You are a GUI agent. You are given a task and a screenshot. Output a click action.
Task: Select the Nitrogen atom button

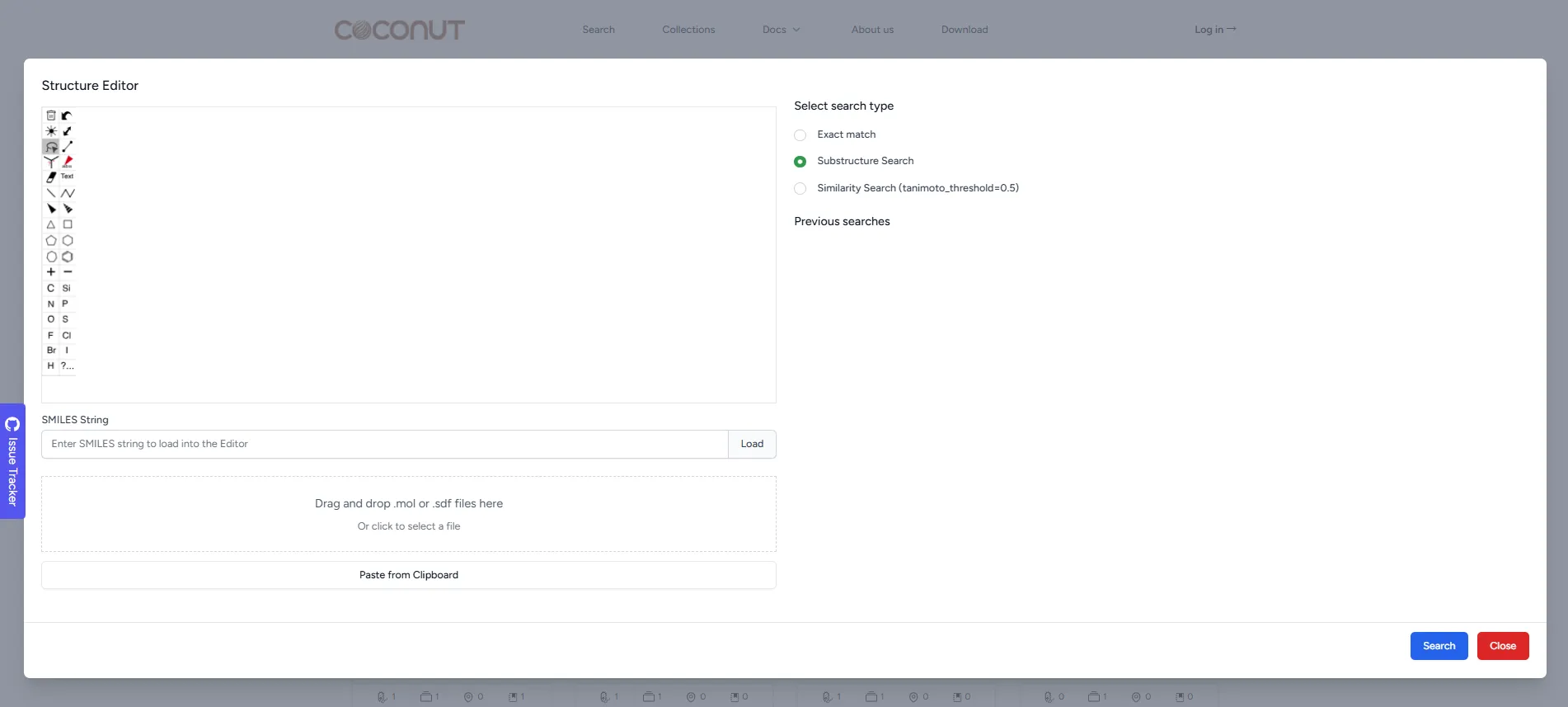click(51, 304)
